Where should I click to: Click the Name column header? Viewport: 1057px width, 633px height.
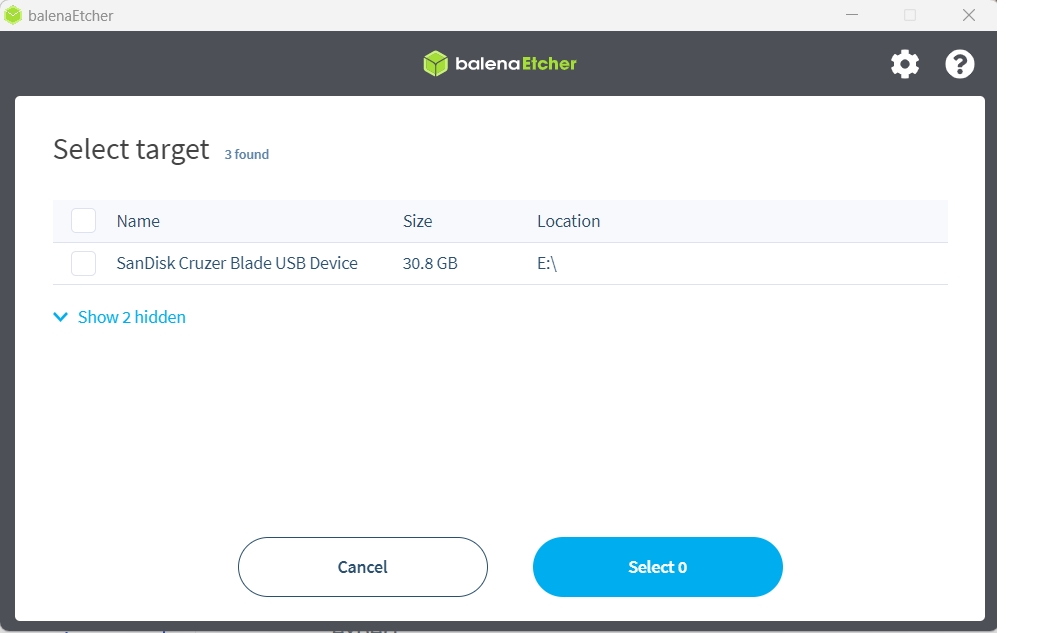(138, 221)
